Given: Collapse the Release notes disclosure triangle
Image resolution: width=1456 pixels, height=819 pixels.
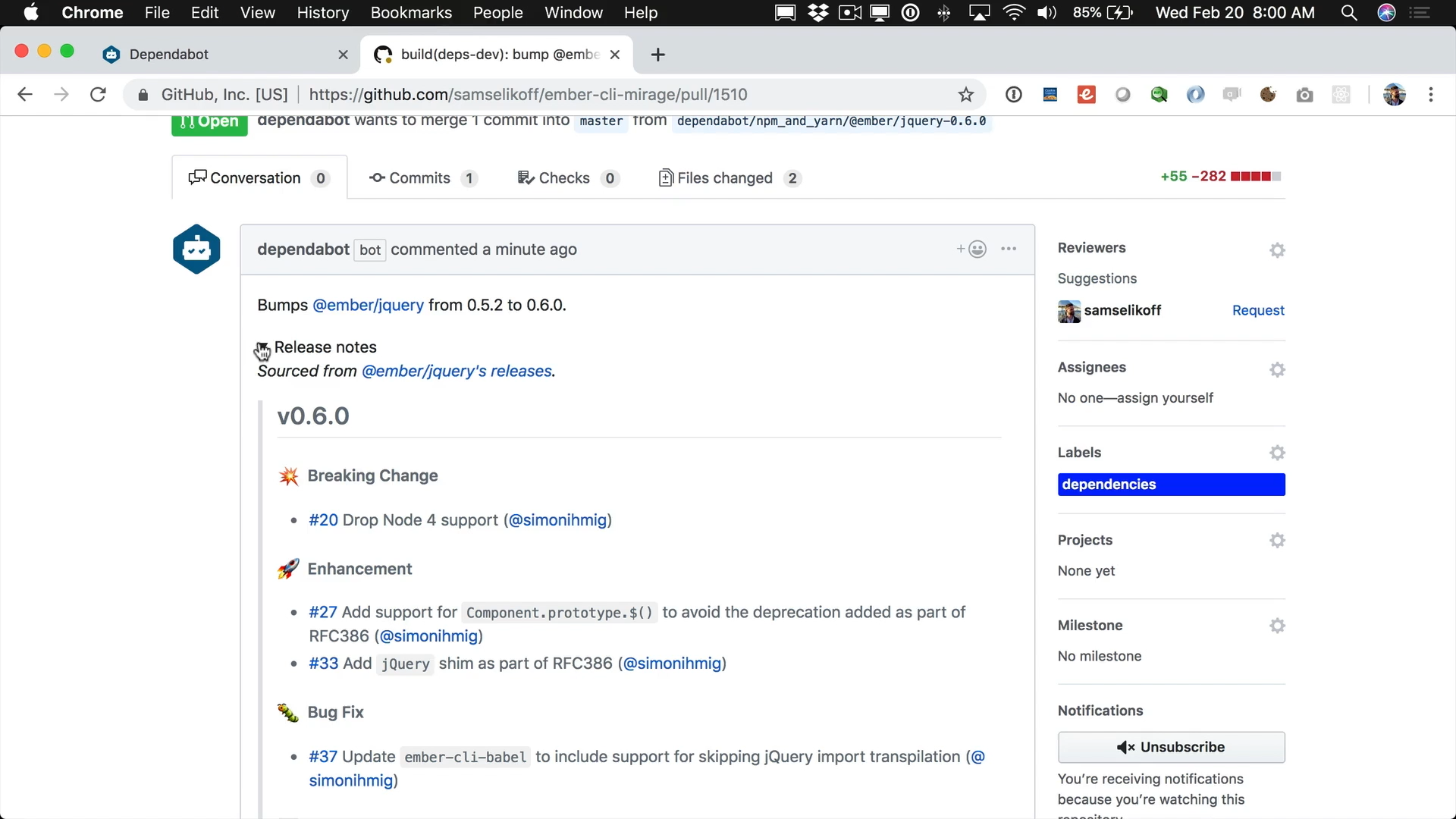Looking at the screenshot, I should [x=263, y=348].
